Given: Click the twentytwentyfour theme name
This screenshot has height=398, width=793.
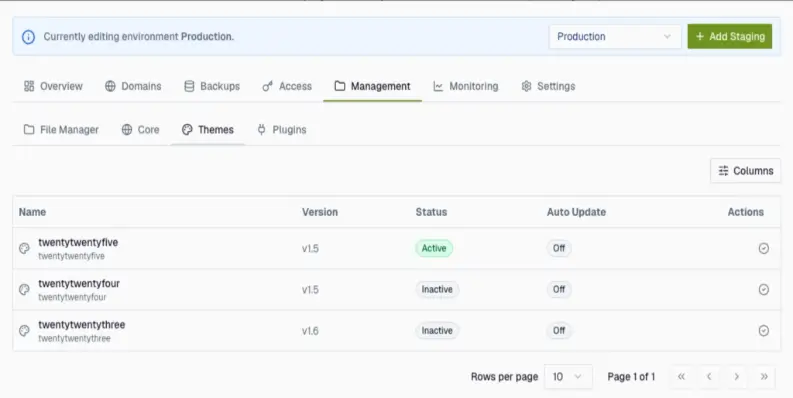Looking at the screenshot, I should [x=79, y=284].
